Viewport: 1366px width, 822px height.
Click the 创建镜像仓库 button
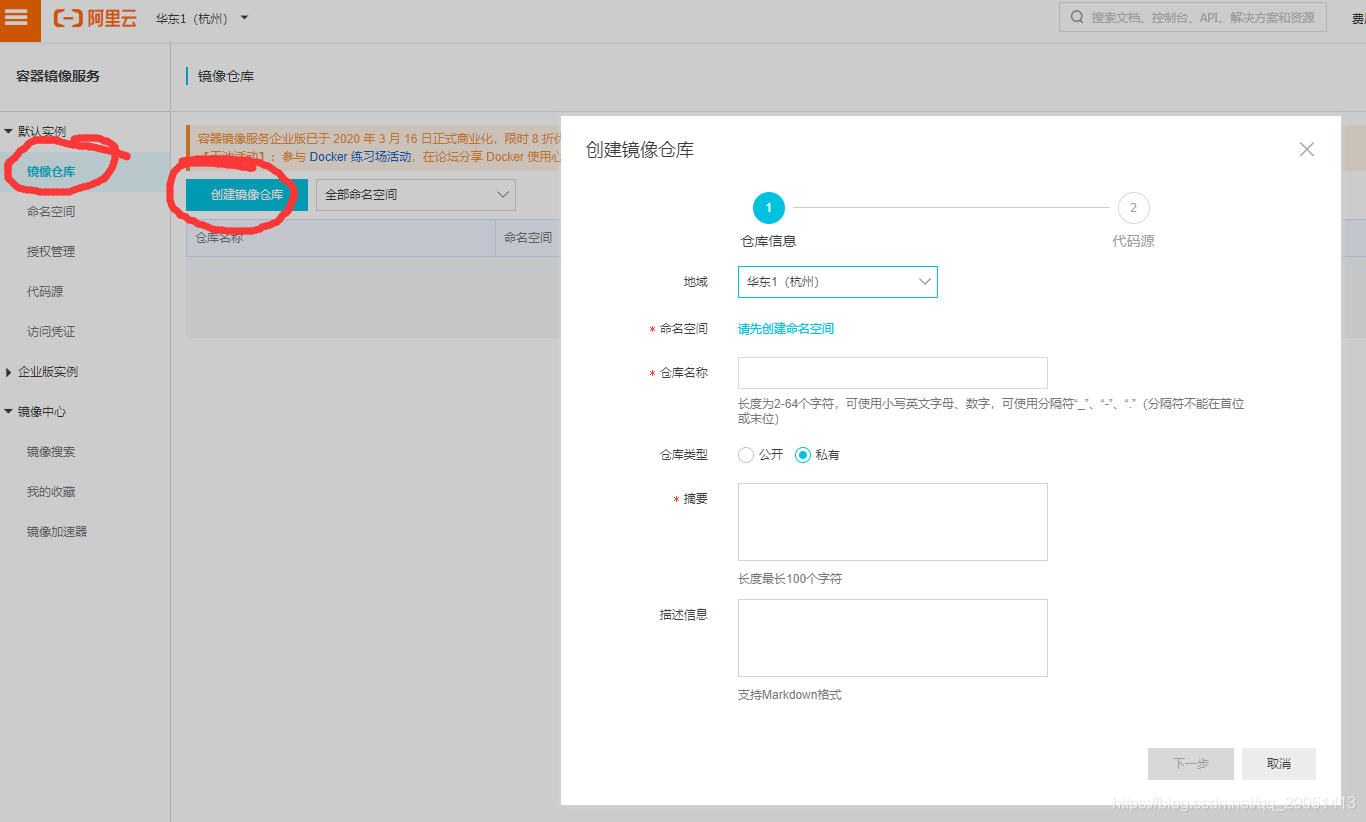click(247, 195)
